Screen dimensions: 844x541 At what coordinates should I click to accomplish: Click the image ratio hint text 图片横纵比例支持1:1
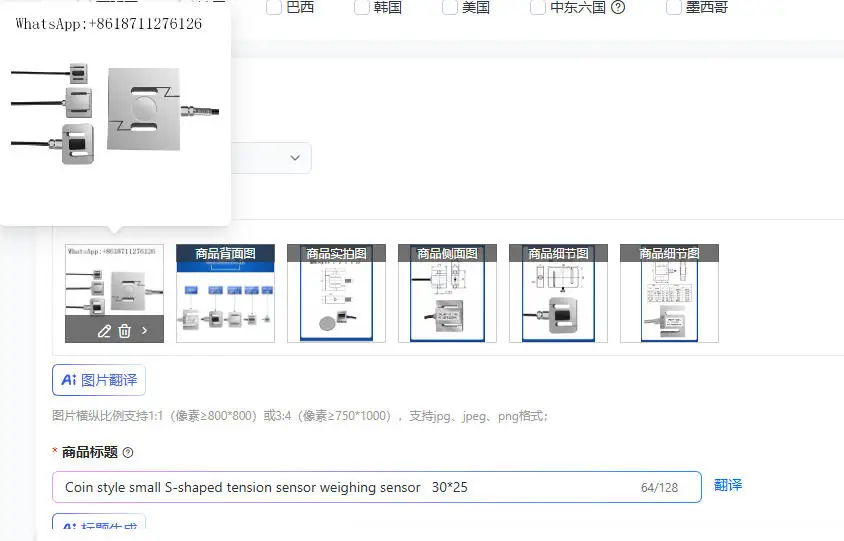coord(300,416)
